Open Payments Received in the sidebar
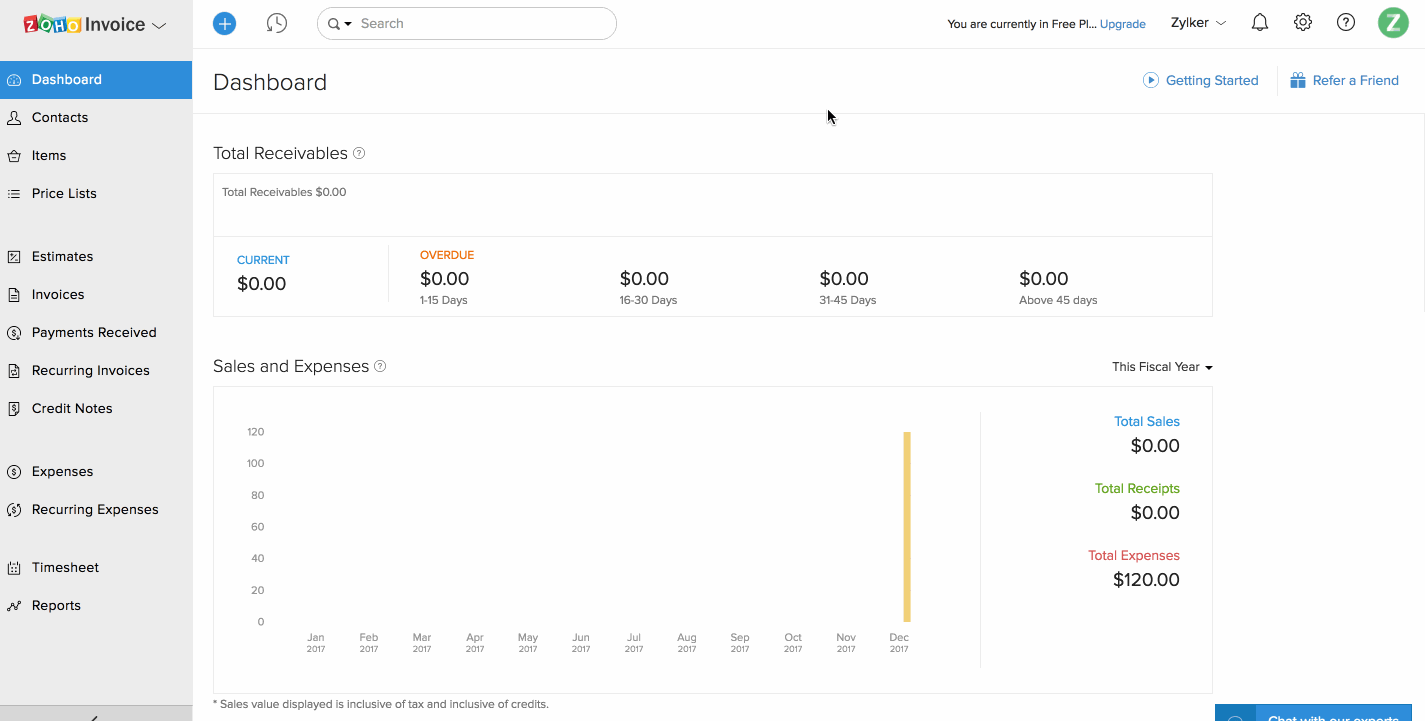1425x721 pixels. pyautogui.click(x=94, y=333)
